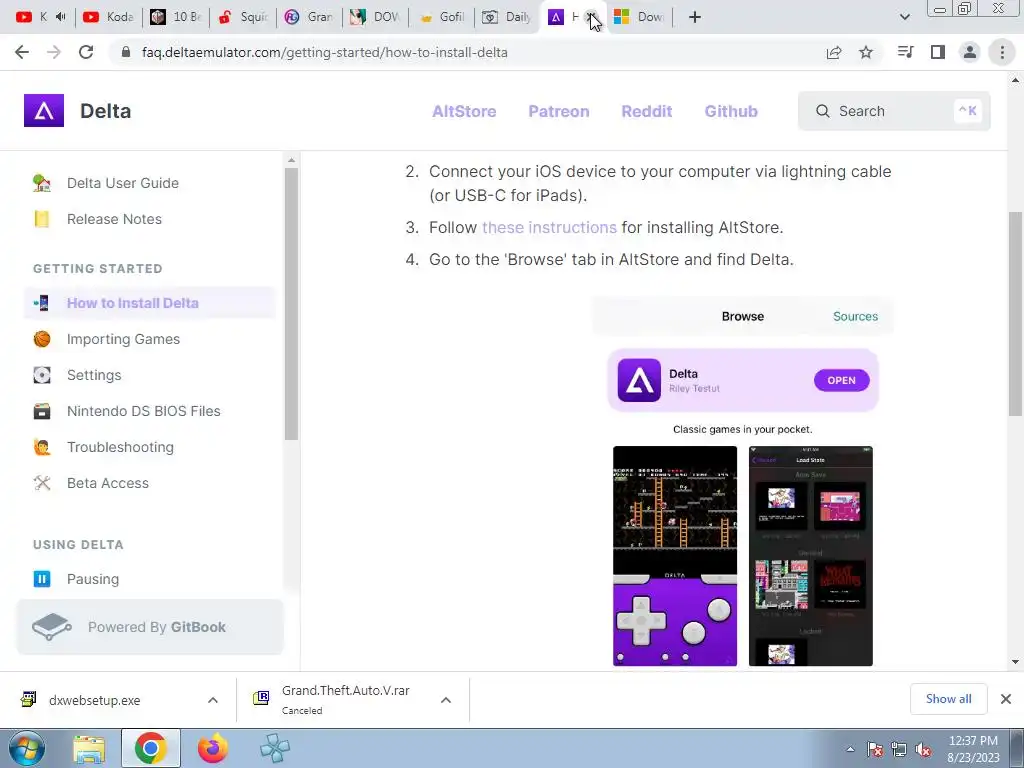Switch to the Koda YouTube tab
The height and width of the screenshot is (768, 1024).
(x=109, y=17)
